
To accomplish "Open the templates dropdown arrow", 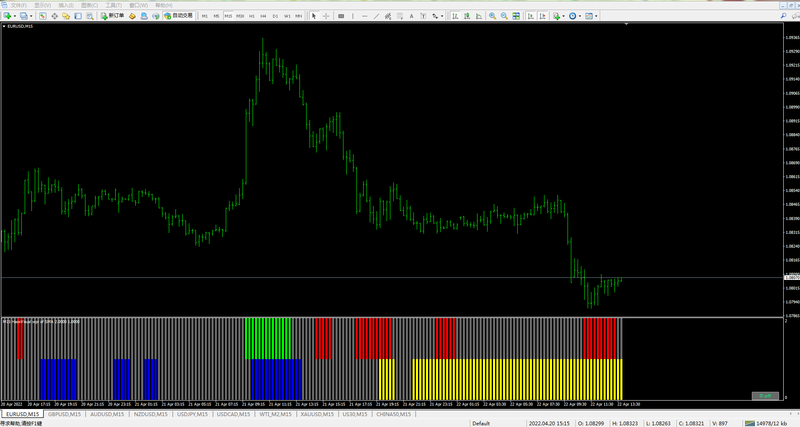I will 596,16.
